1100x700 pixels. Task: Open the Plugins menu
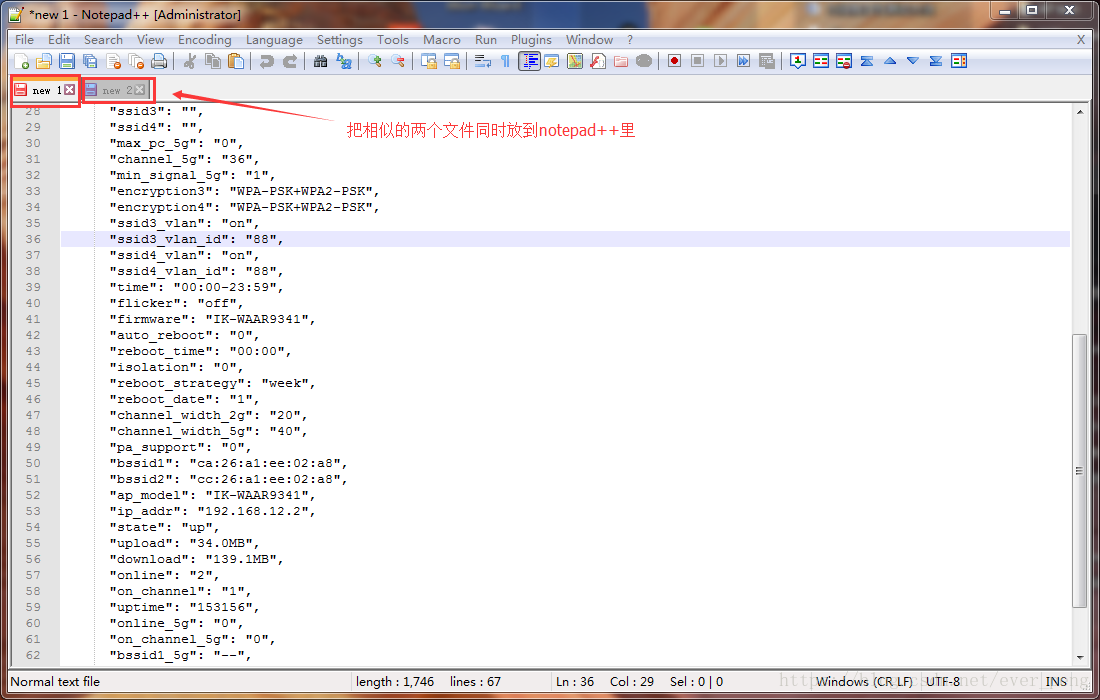pos(531,40)
